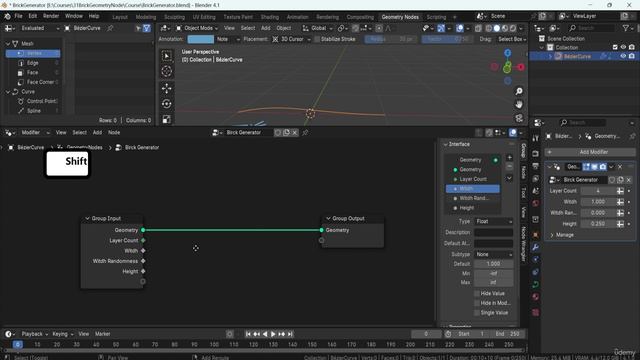The image size is (640, 360).
Task: Click the Default value field in Interface
Action: [x=493, y=264]
